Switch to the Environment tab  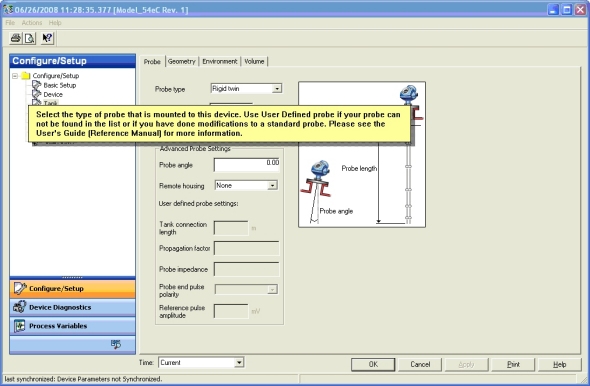click(220, 61)
